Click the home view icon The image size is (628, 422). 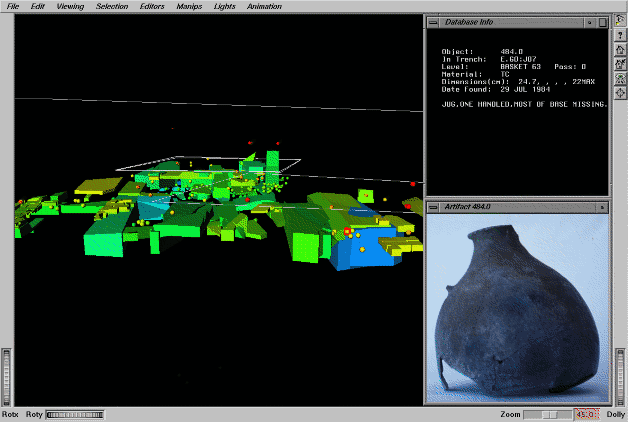click(x=620, y=49)
